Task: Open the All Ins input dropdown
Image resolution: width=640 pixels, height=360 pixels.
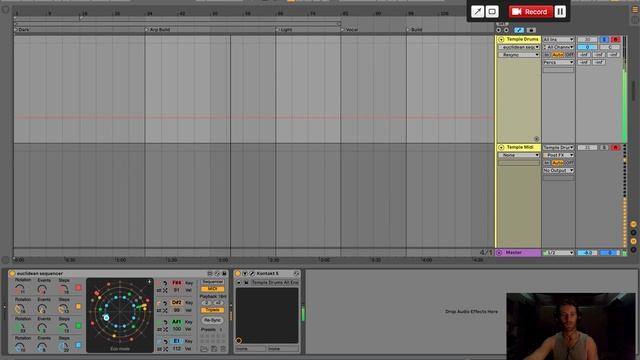Action: click(x=558, y=39)
